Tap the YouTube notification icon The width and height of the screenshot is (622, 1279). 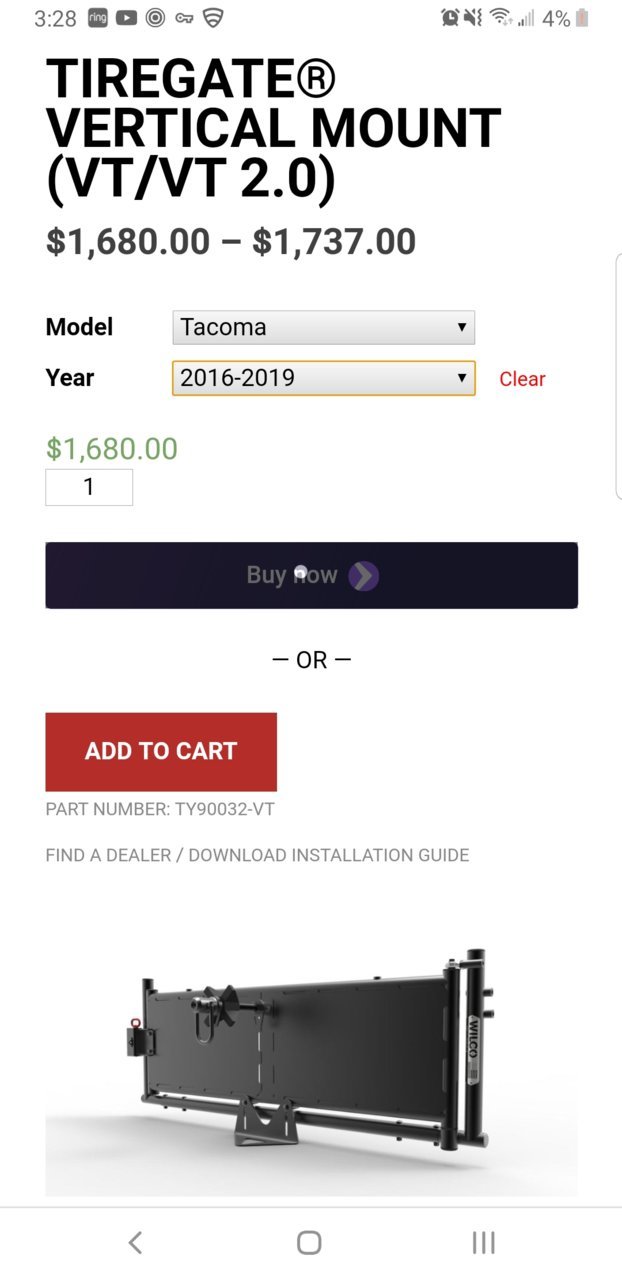point(126,18)
